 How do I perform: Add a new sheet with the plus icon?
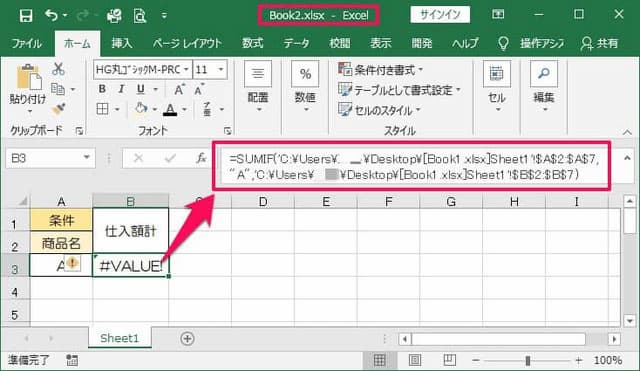coord(187,338)
